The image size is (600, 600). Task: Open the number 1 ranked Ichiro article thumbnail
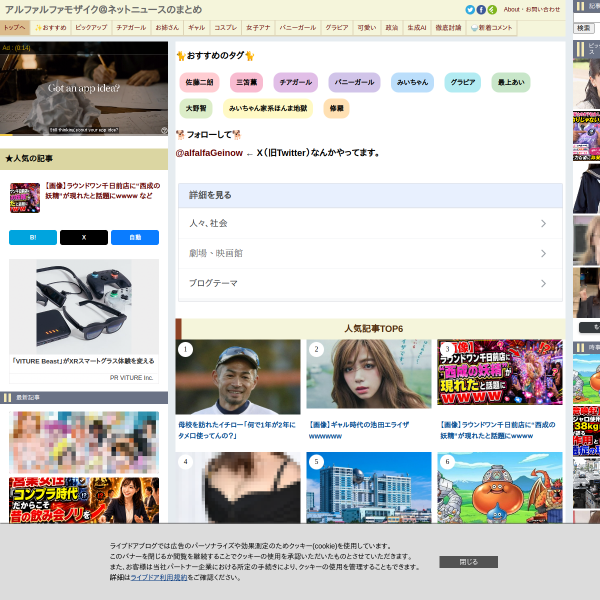(x=238, y=377)
